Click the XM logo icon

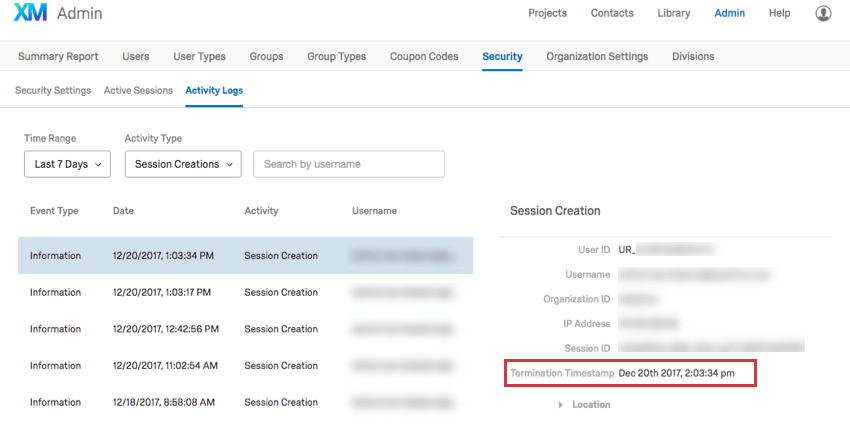point(31,14)
